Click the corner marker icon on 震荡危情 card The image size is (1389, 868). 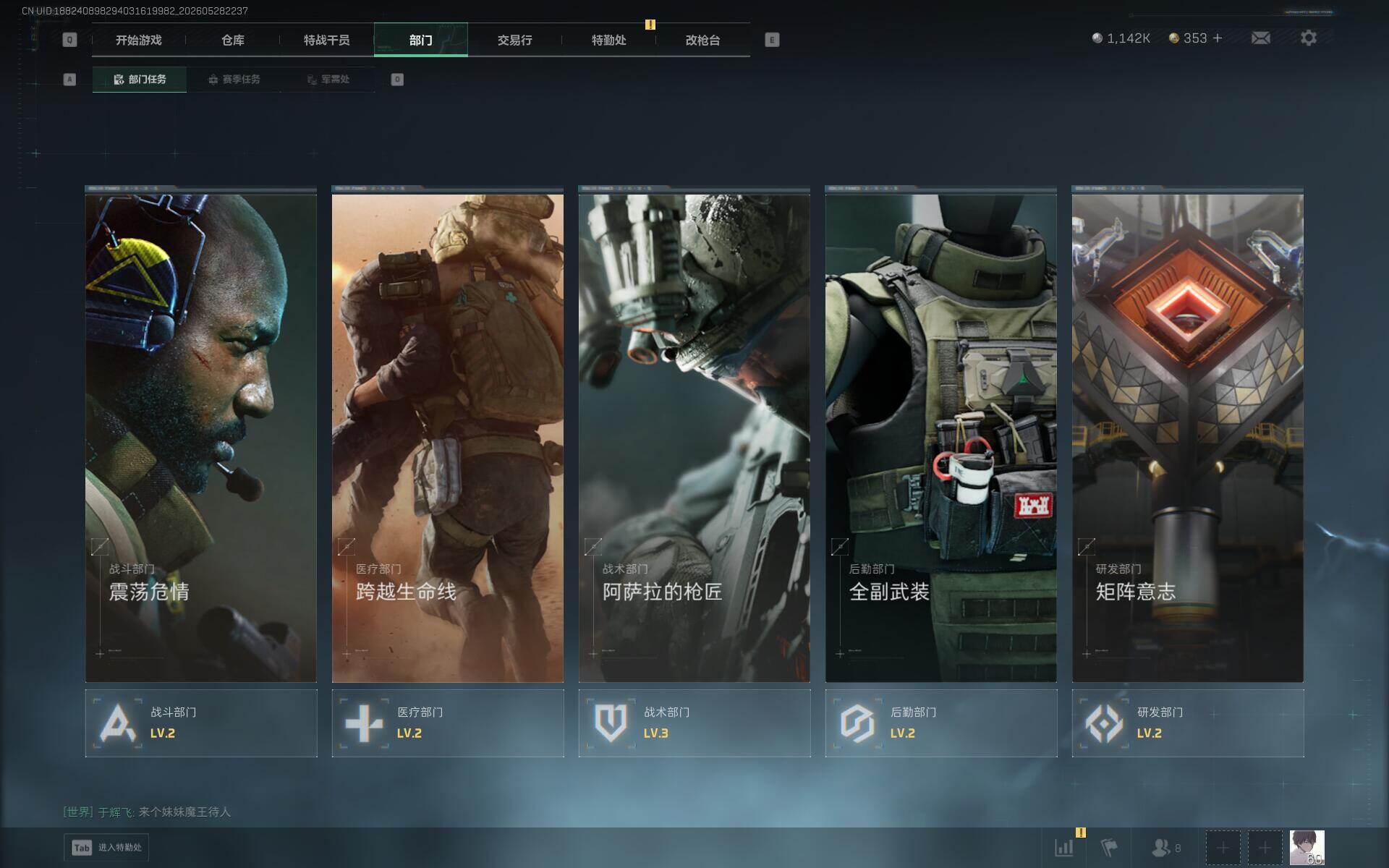point(100,547)
